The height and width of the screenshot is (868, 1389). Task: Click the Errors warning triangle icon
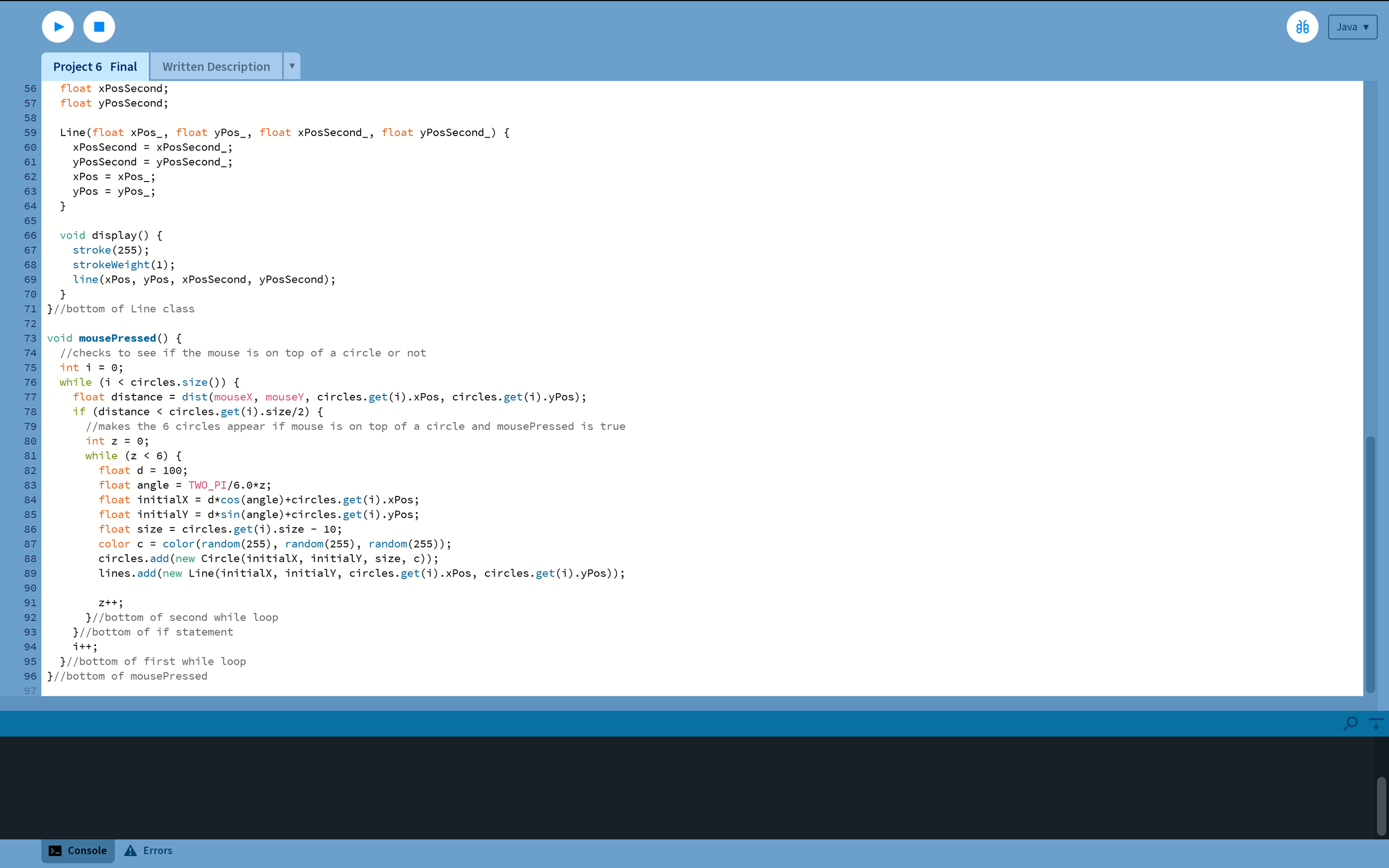point(131,851)
